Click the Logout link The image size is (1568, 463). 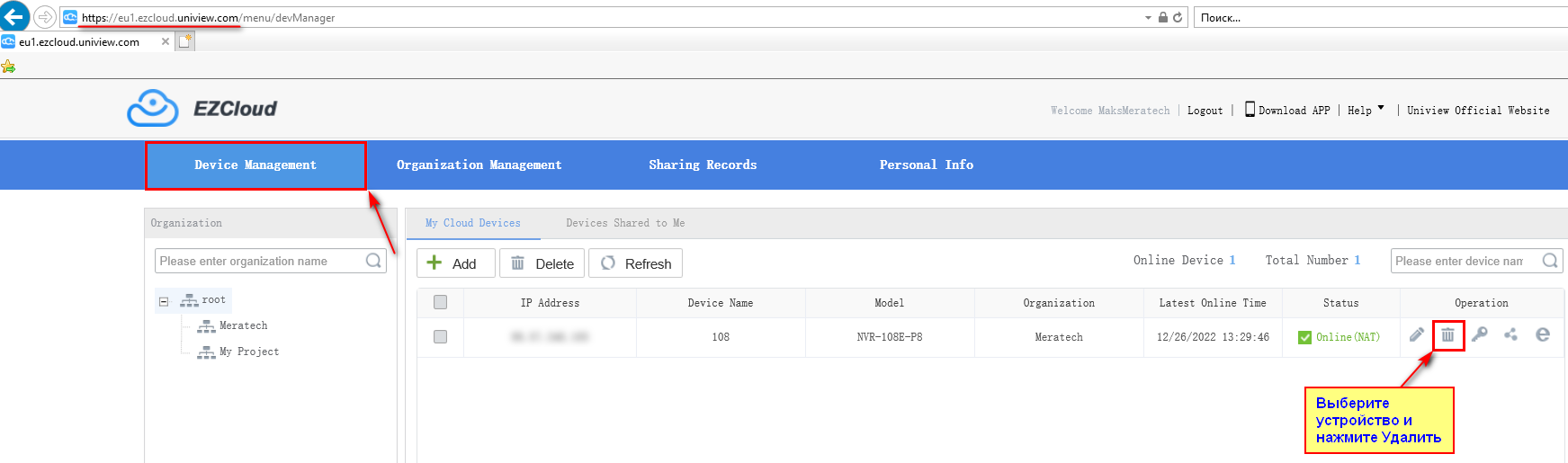click(x=1205, y=111)
